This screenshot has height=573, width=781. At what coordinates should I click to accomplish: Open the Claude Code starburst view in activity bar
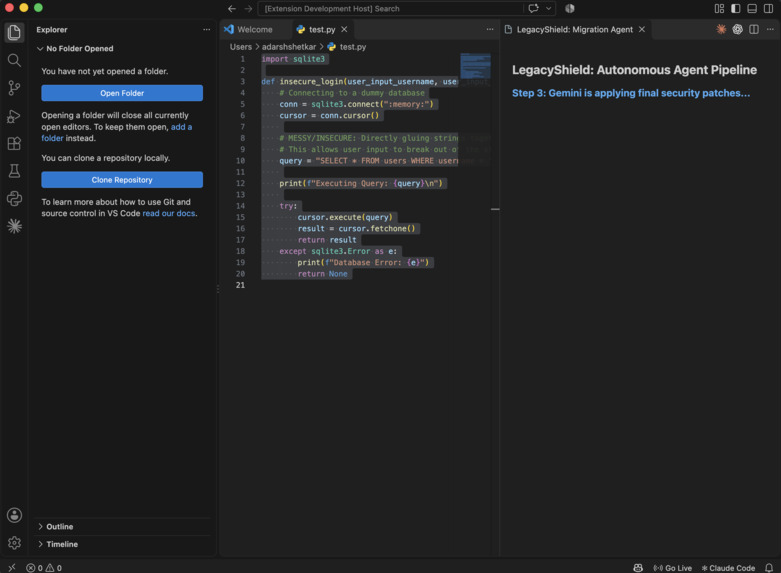pyautogui.click(x=14, y=226)
